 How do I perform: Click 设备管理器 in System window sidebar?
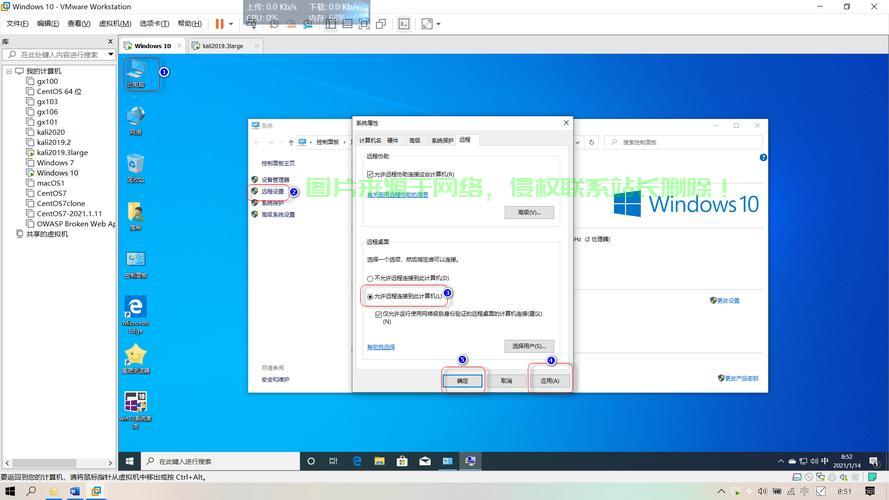click(275, 180)
